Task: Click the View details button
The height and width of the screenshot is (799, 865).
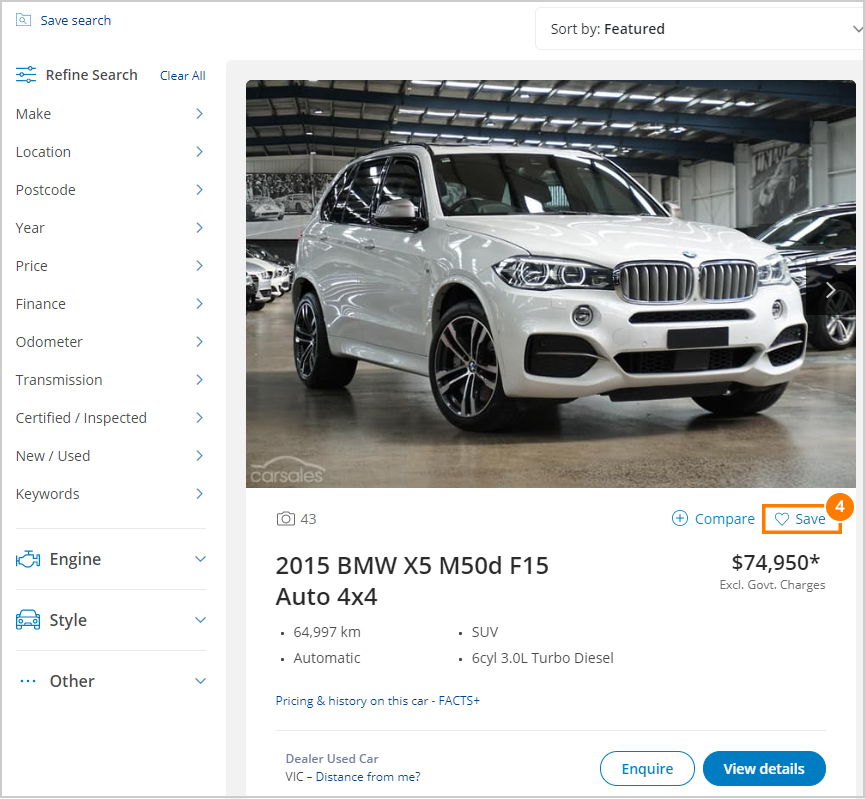Action: 764,769
